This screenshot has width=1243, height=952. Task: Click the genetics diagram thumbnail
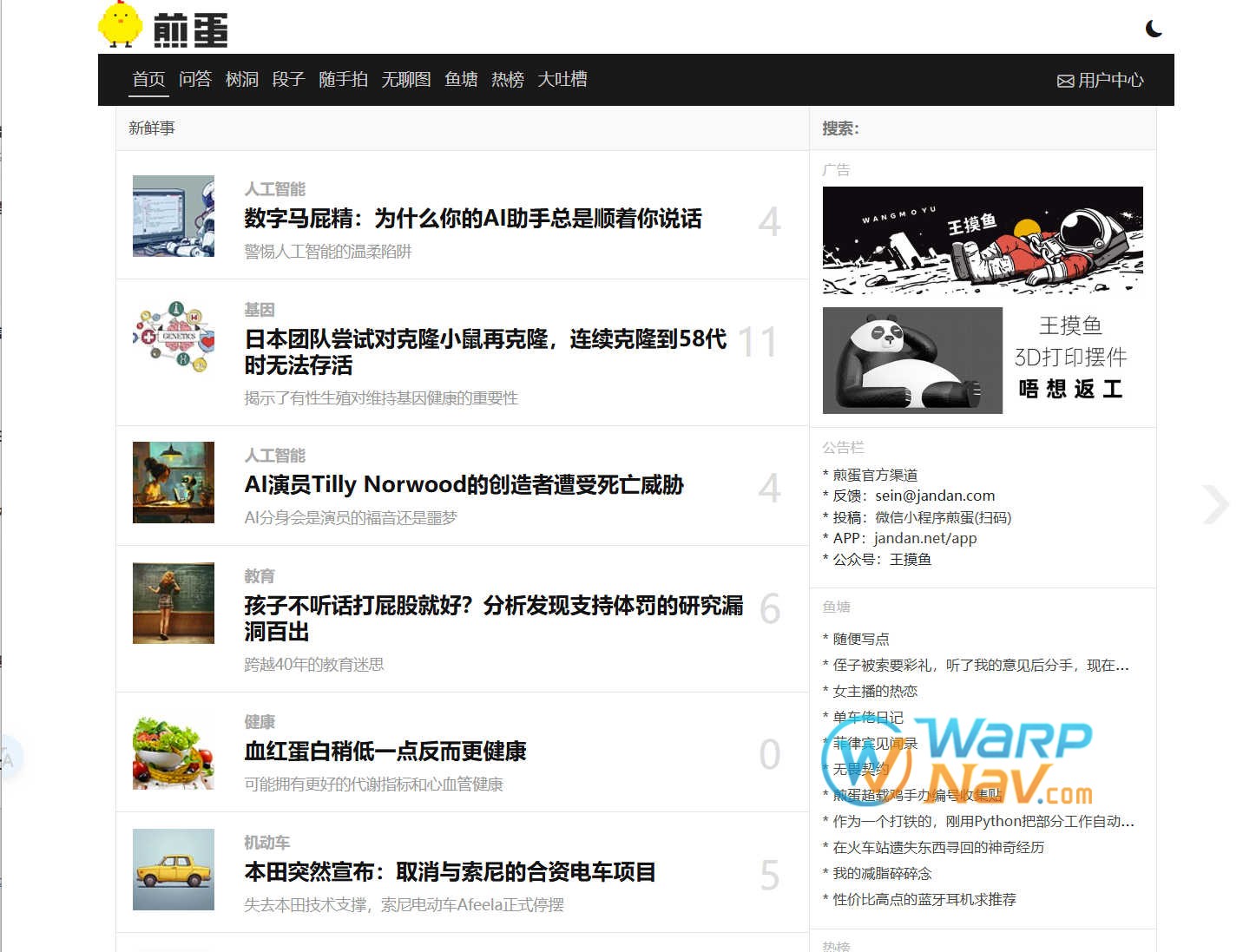click(x=174, y=337)
